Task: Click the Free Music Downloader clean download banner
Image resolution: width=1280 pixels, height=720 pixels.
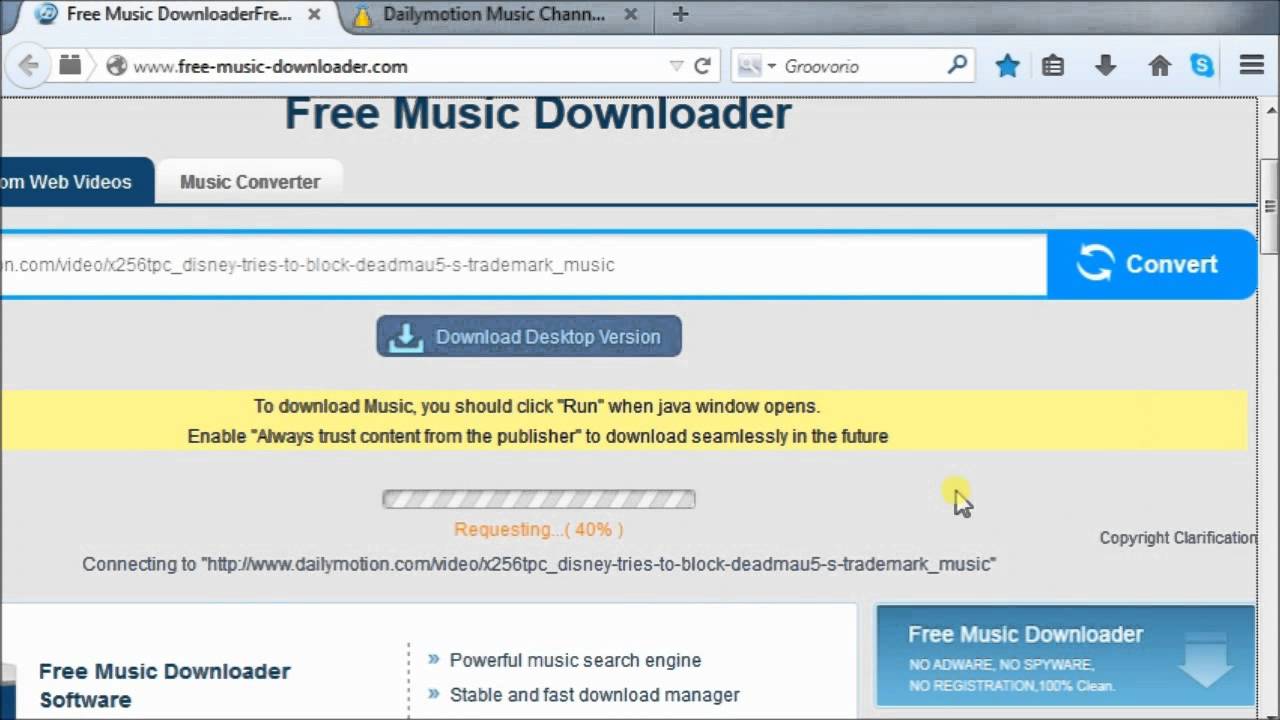Action: click(x=1065, y=656)
